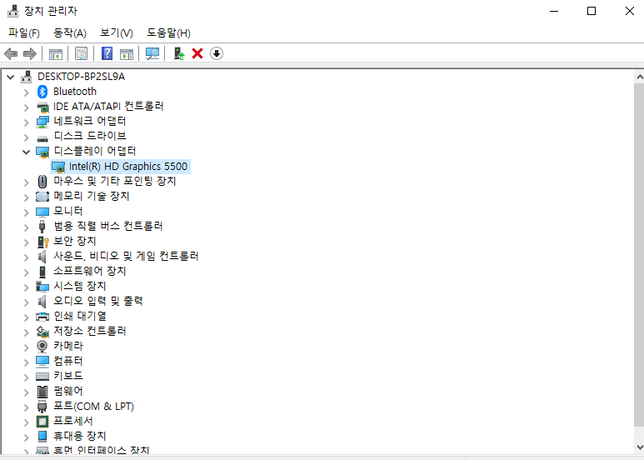Click the properties toolbar icon
The image size is (644, 460).
coord(81,53)
